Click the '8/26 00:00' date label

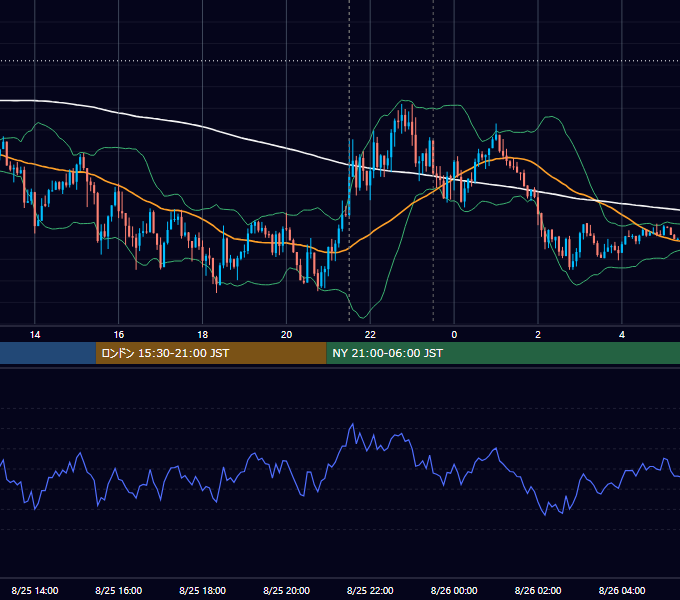pos(454,590)
